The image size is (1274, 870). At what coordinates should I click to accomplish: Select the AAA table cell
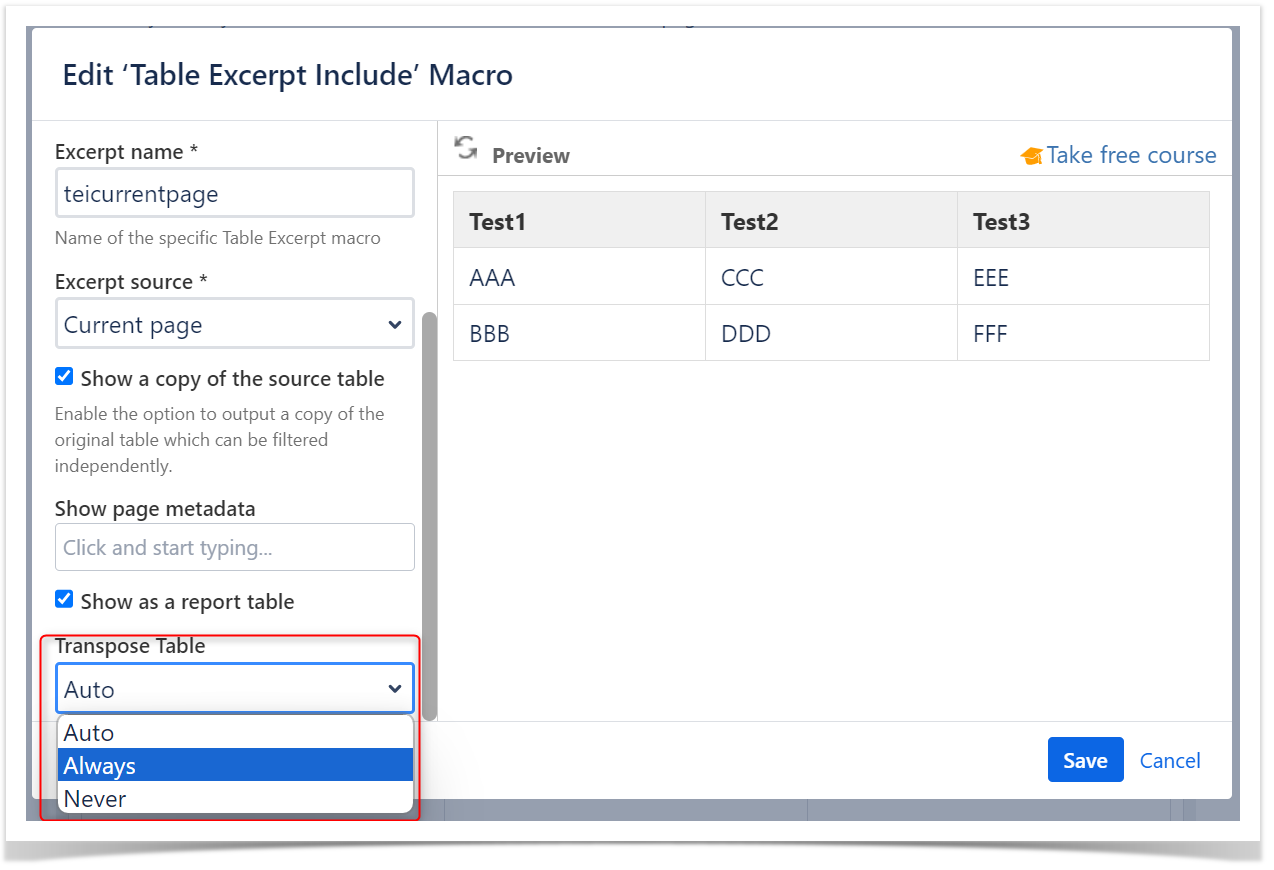point(493,278)
